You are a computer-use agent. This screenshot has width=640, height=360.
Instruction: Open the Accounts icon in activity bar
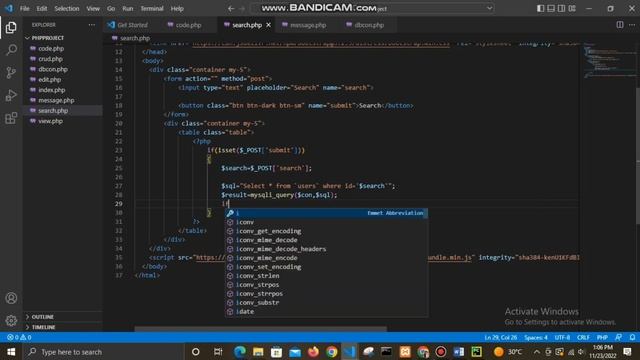click(x=11, y=298)
